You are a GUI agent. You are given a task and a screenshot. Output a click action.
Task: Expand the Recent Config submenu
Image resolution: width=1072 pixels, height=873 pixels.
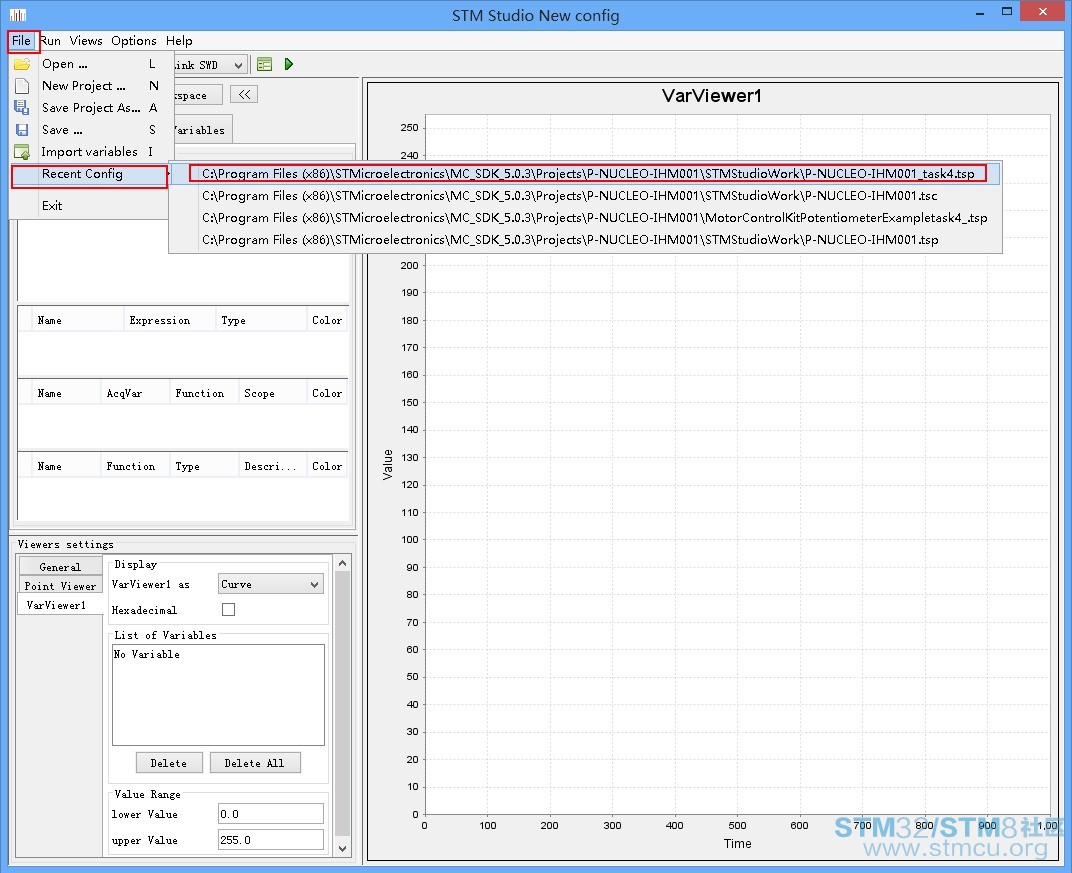pyautogui.click(x=90, y=174)
